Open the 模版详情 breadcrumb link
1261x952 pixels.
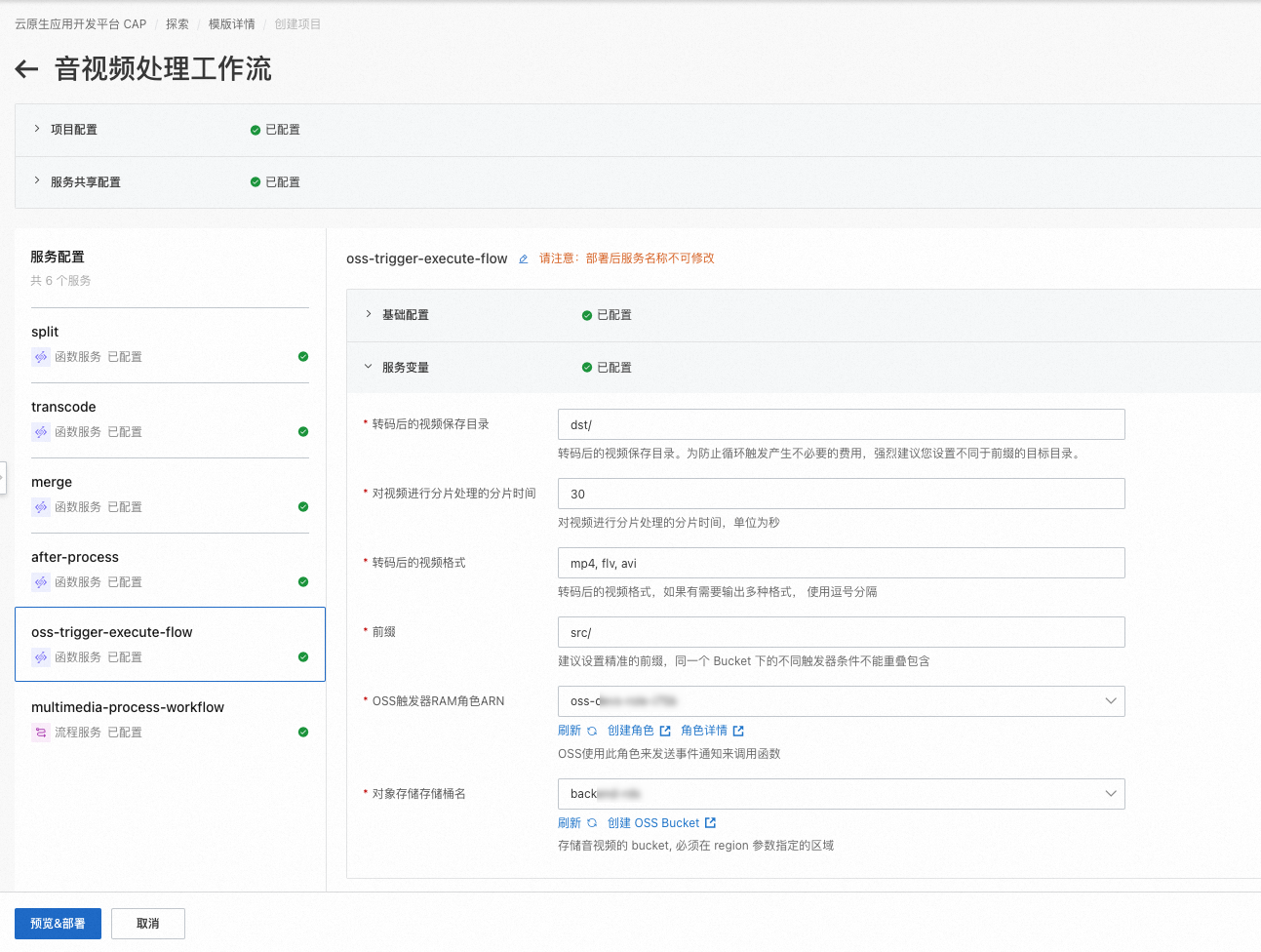coord(232,24)
